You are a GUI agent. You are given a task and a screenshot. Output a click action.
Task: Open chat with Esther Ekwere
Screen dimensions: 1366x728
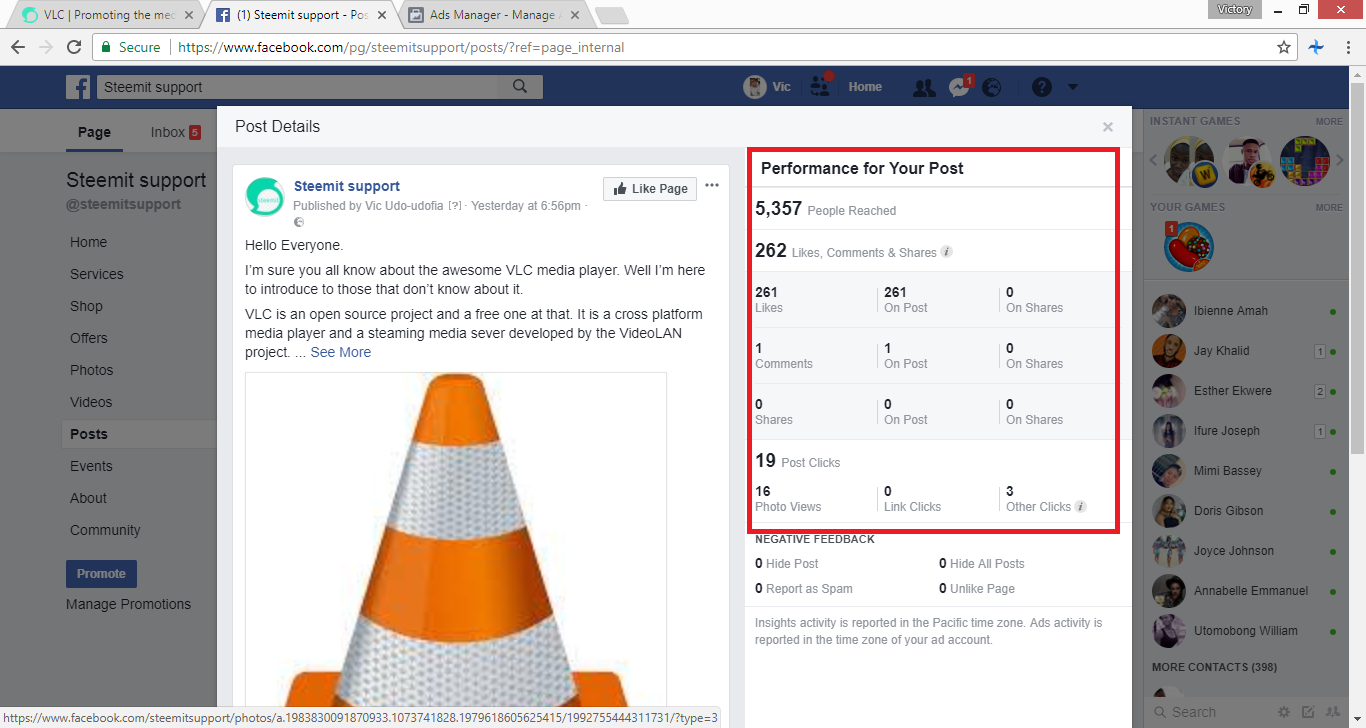pyautogui.click(x=1243, y=391)
